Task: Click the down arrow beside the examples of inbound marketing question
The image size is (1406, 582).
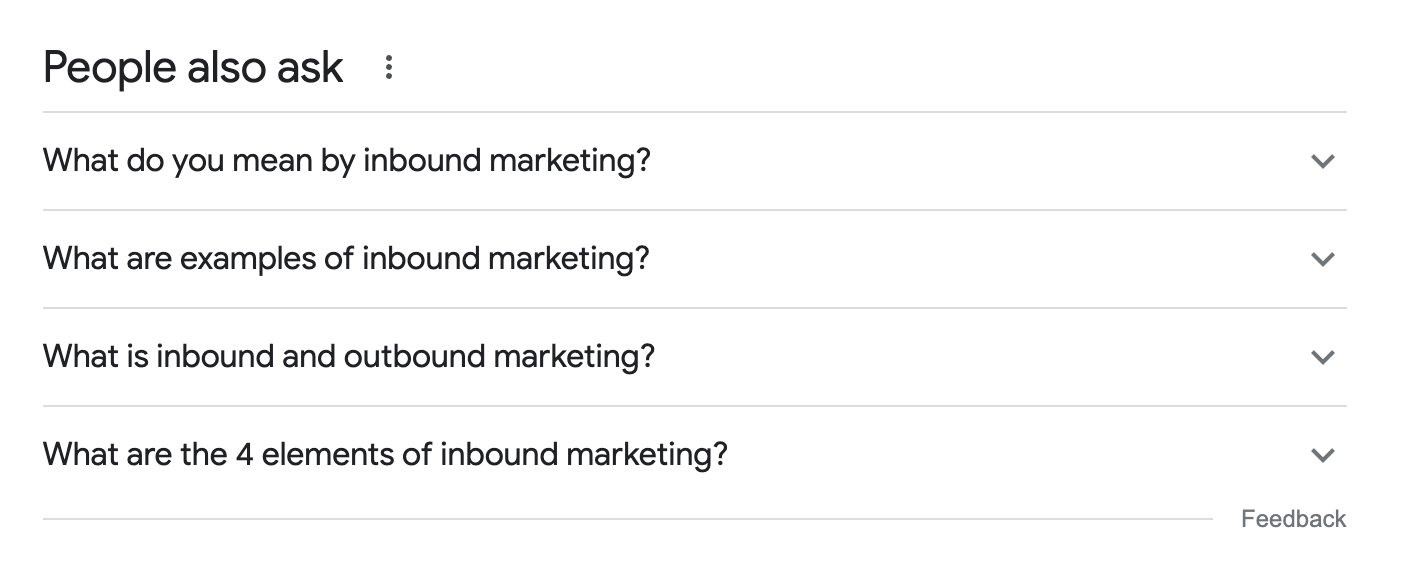Action: [1322, 259]
